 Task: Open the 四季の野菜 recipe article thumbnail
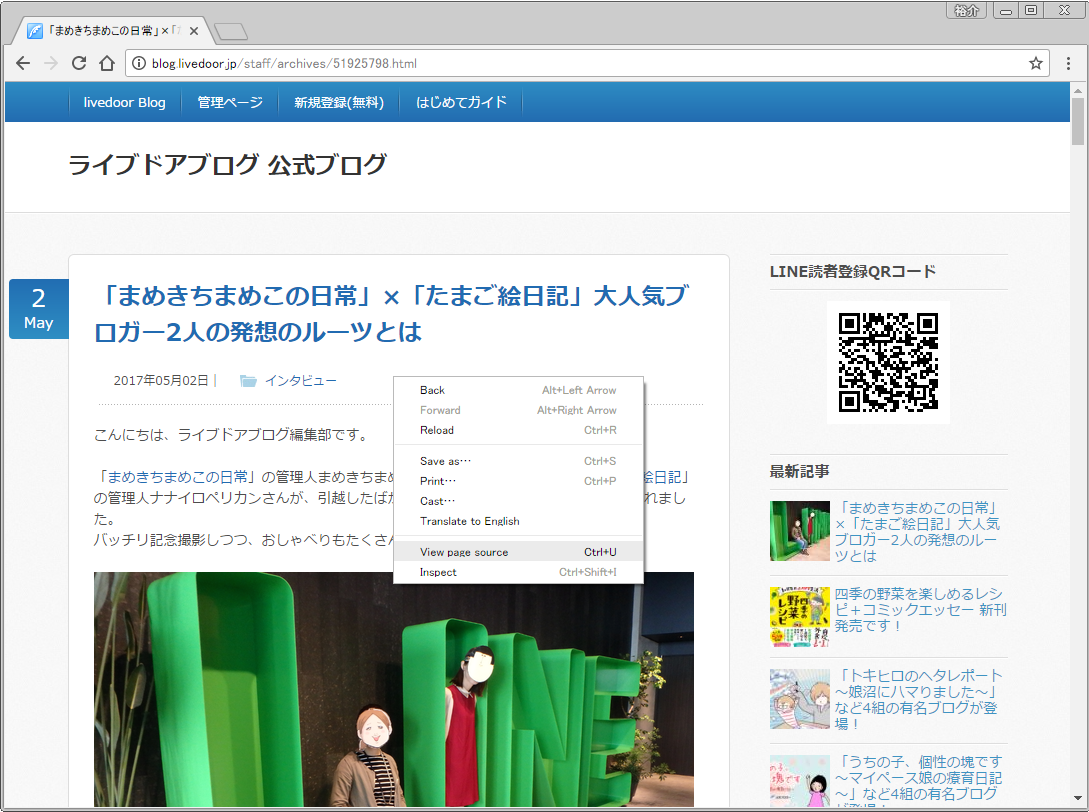pos(799,617)
